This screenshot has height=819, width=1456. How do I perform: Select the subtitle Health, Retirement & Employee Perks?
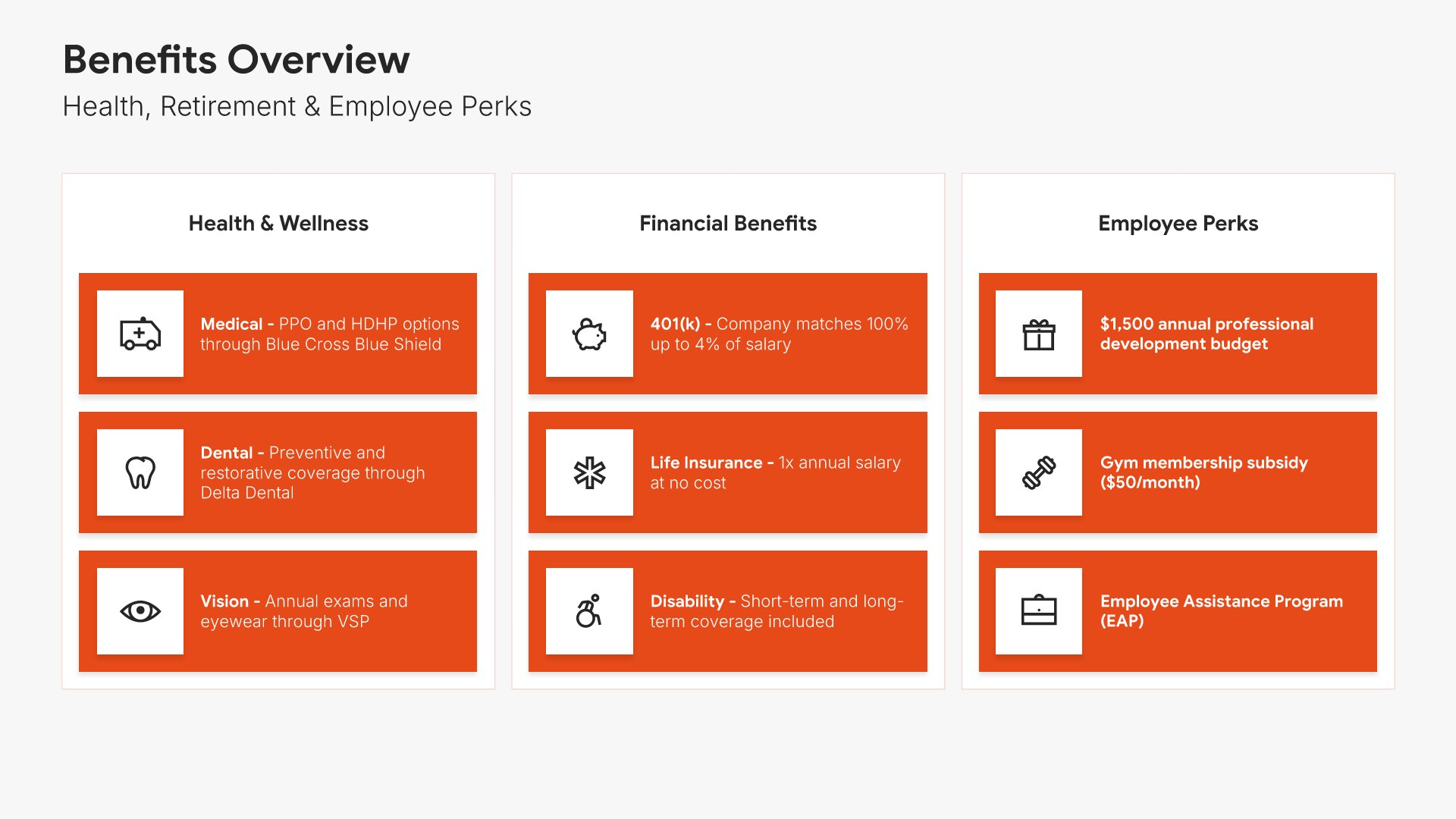click(x=297, y=106)
